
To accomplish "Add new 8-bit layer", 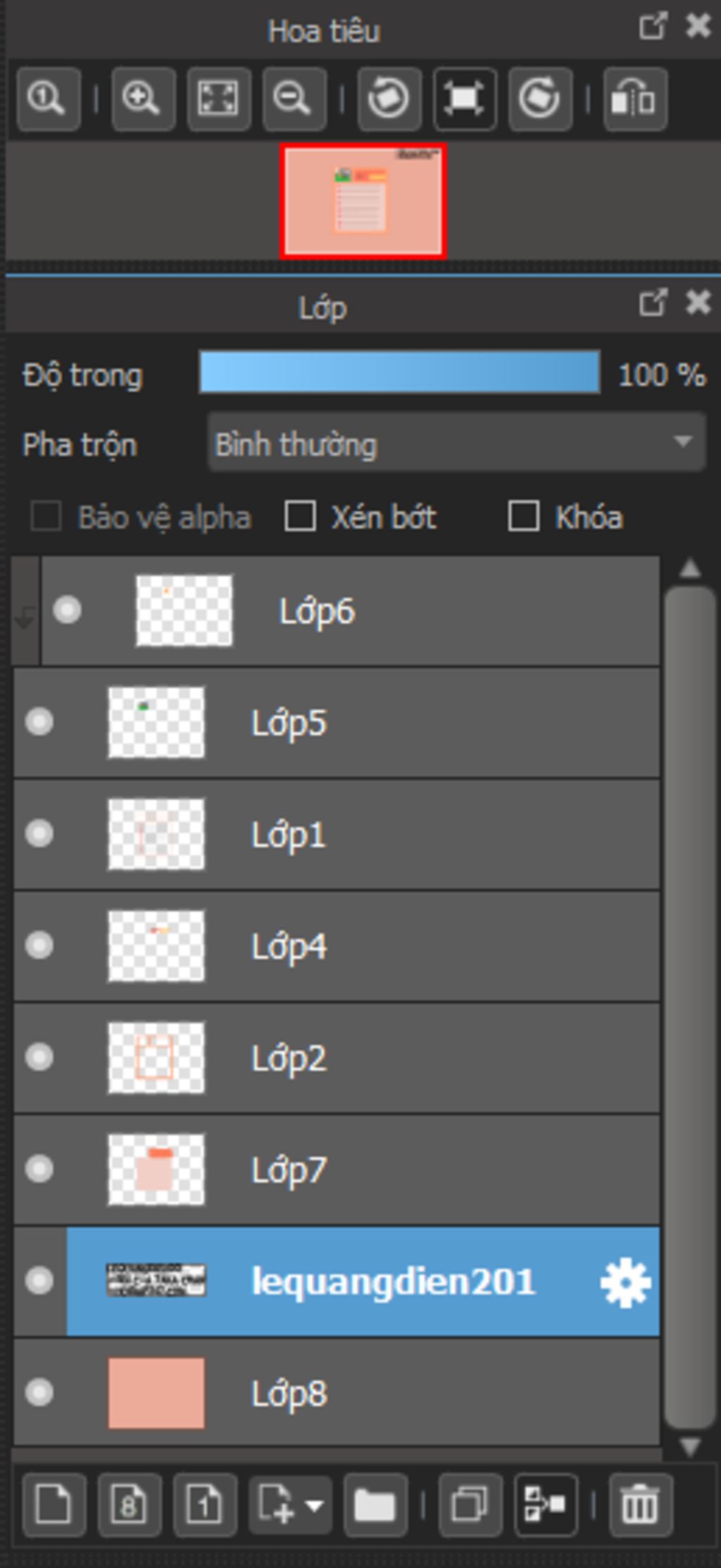I will [129, 1505].
